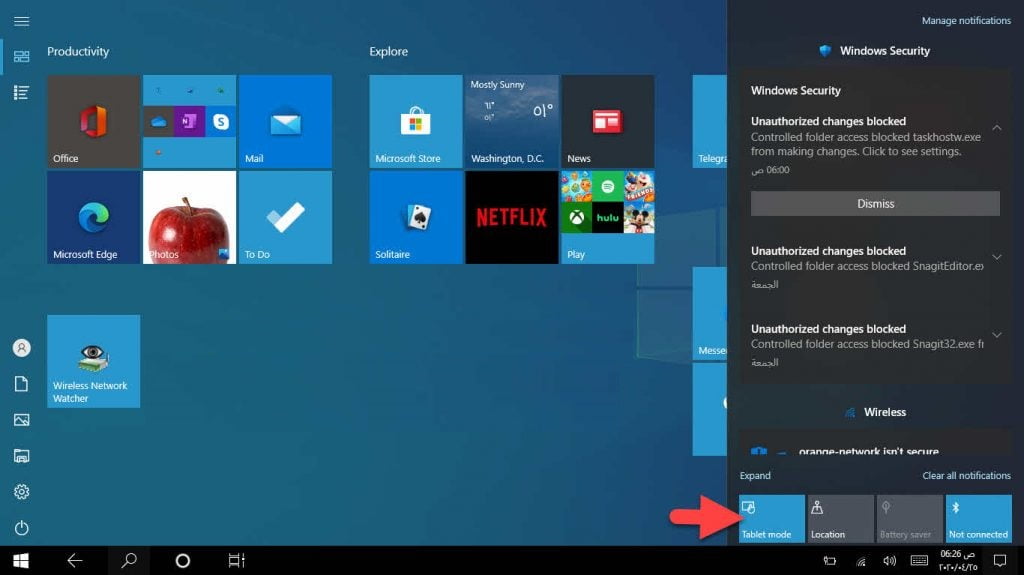Open File Explorer icon in Start sidebar
1024x575 pixels.
[x=22, y=456]
